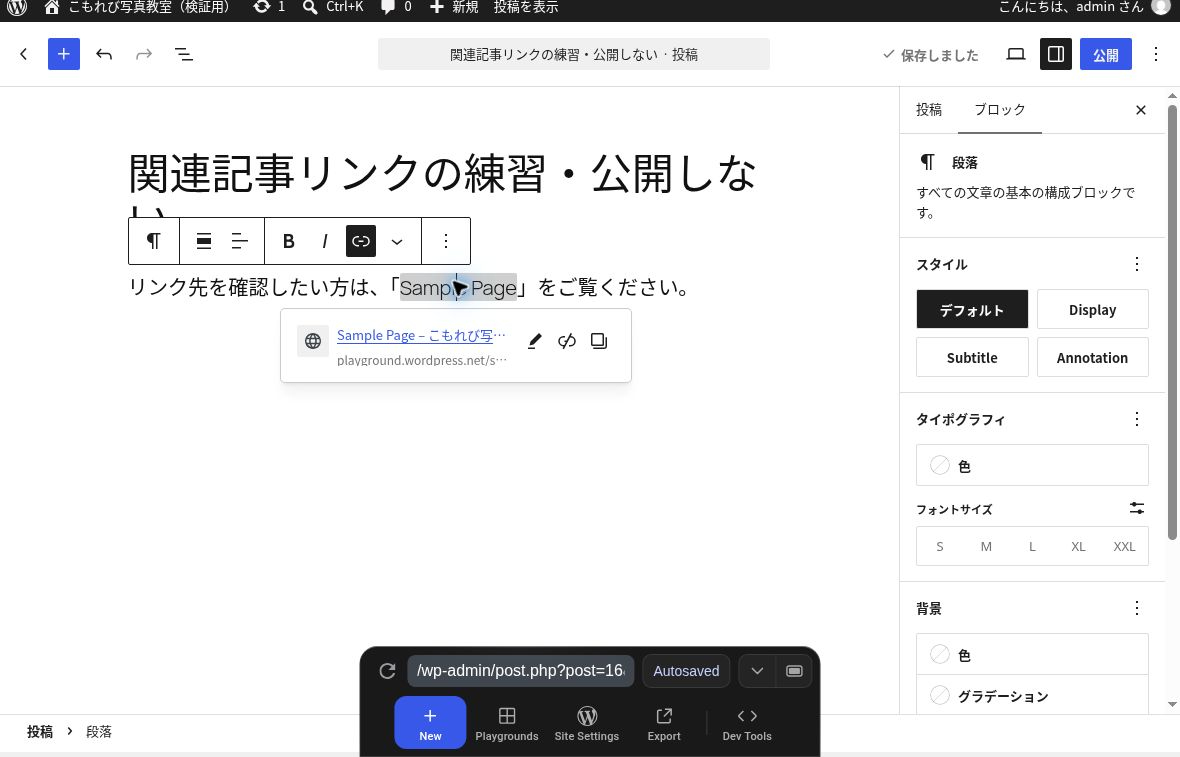Click the updates icon showing 1

click(x=269, y=8)
